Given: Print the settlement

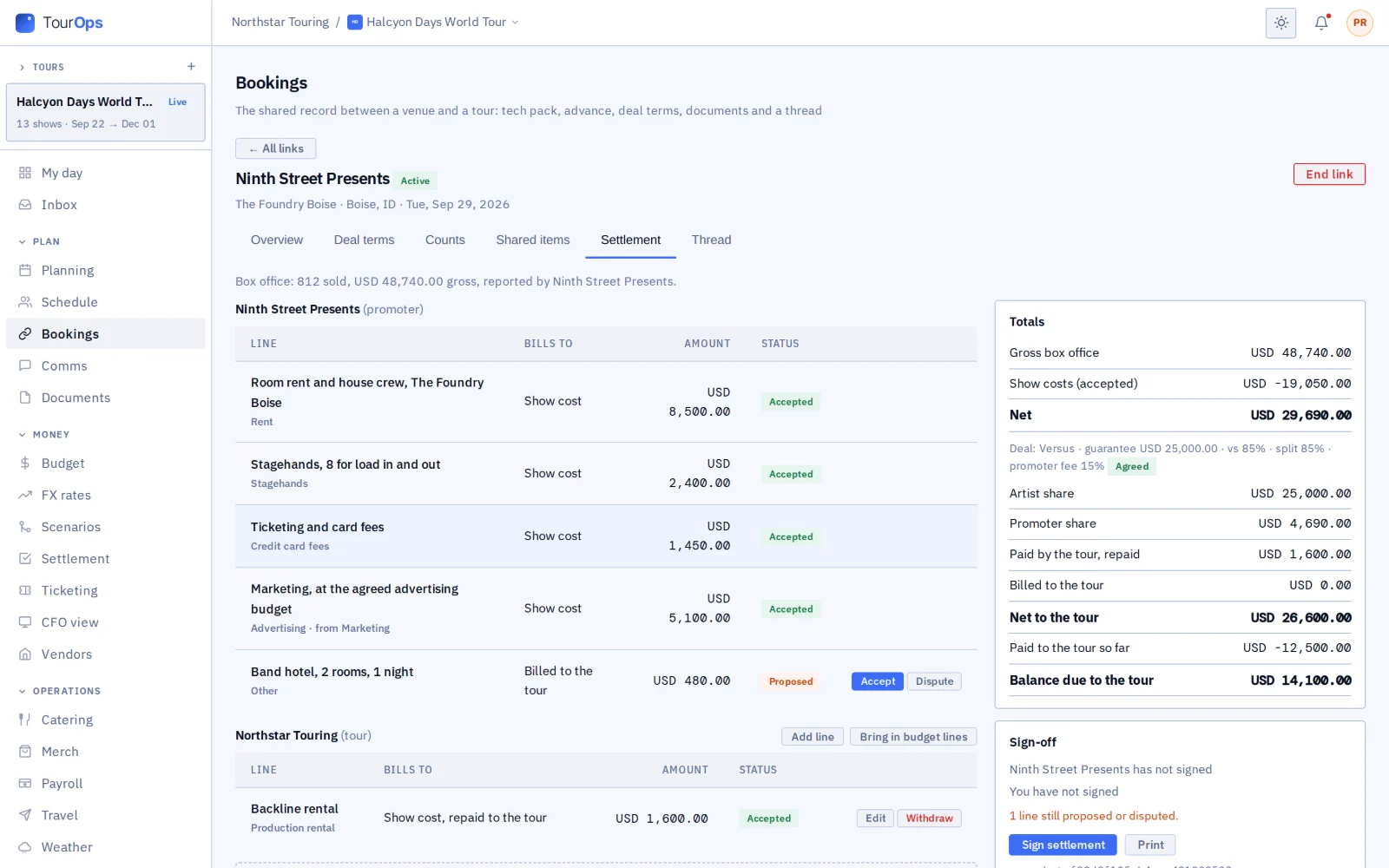Looking at the screenshot, I should coord(1150,845).
